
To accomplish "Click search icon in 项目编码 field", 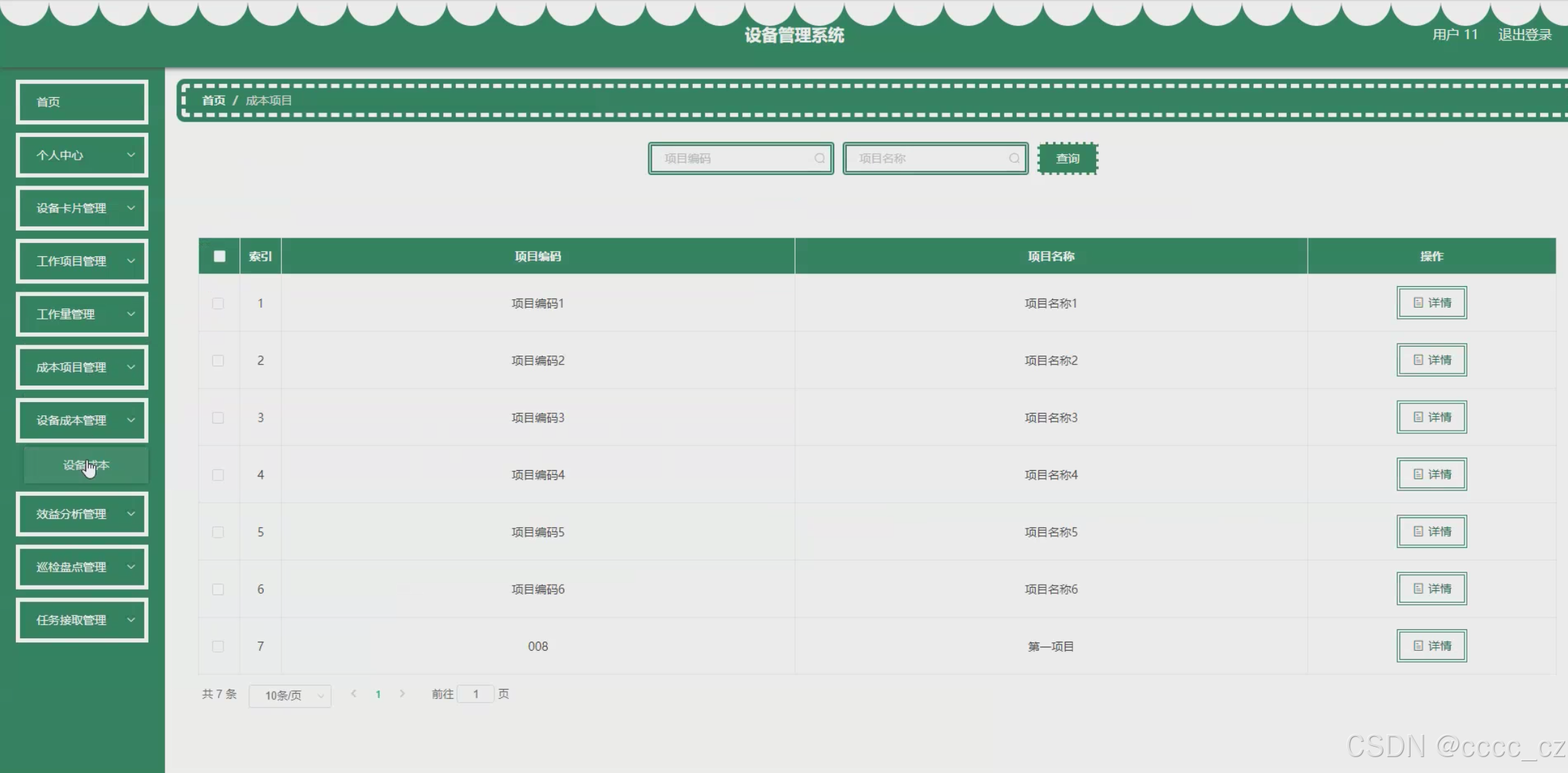I will click(819, 158).
